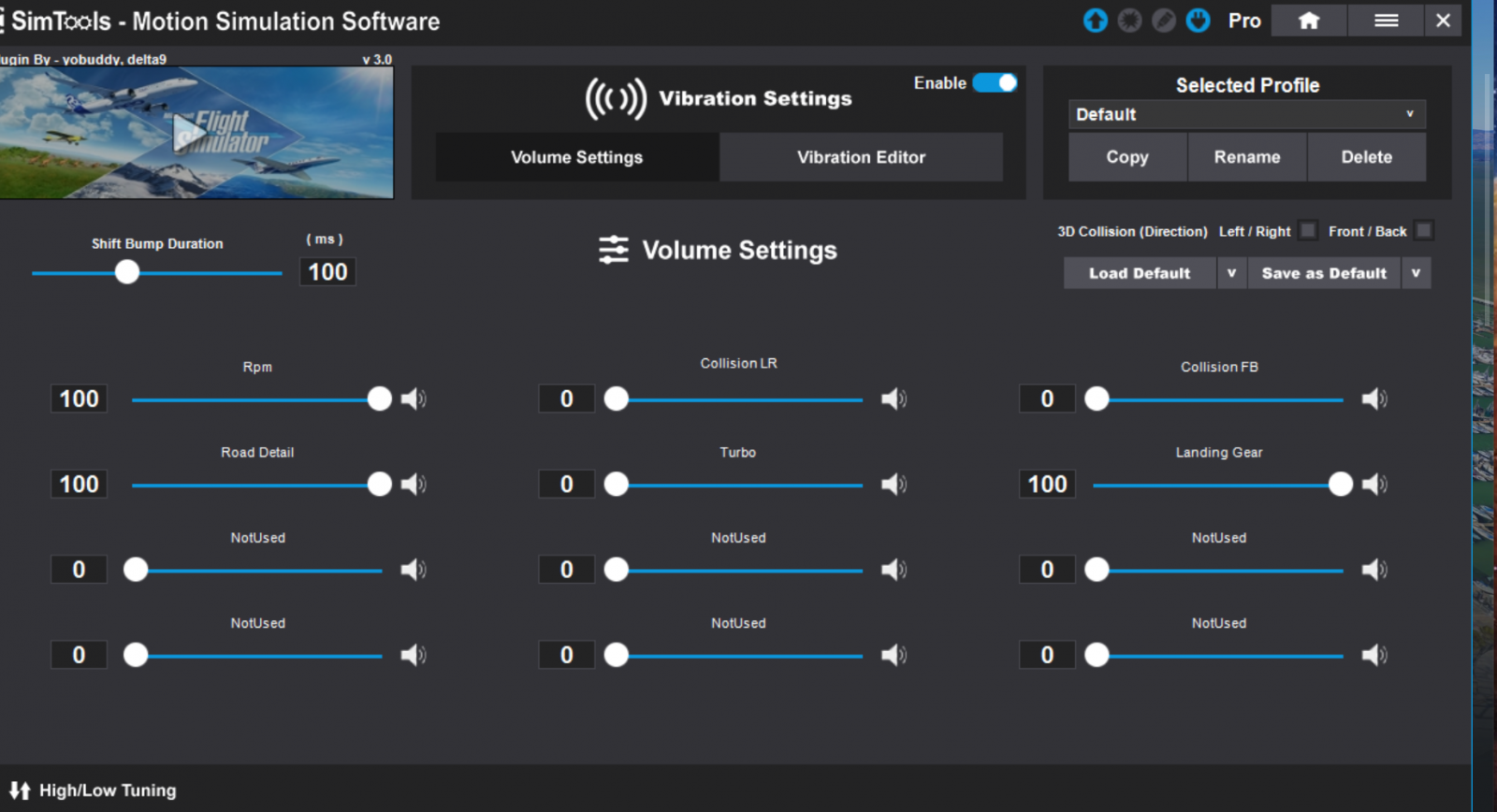This screenshot has width=1497, height=812.
Task: Disable the Vibration Enable toggle
Action: coord(995,83)
